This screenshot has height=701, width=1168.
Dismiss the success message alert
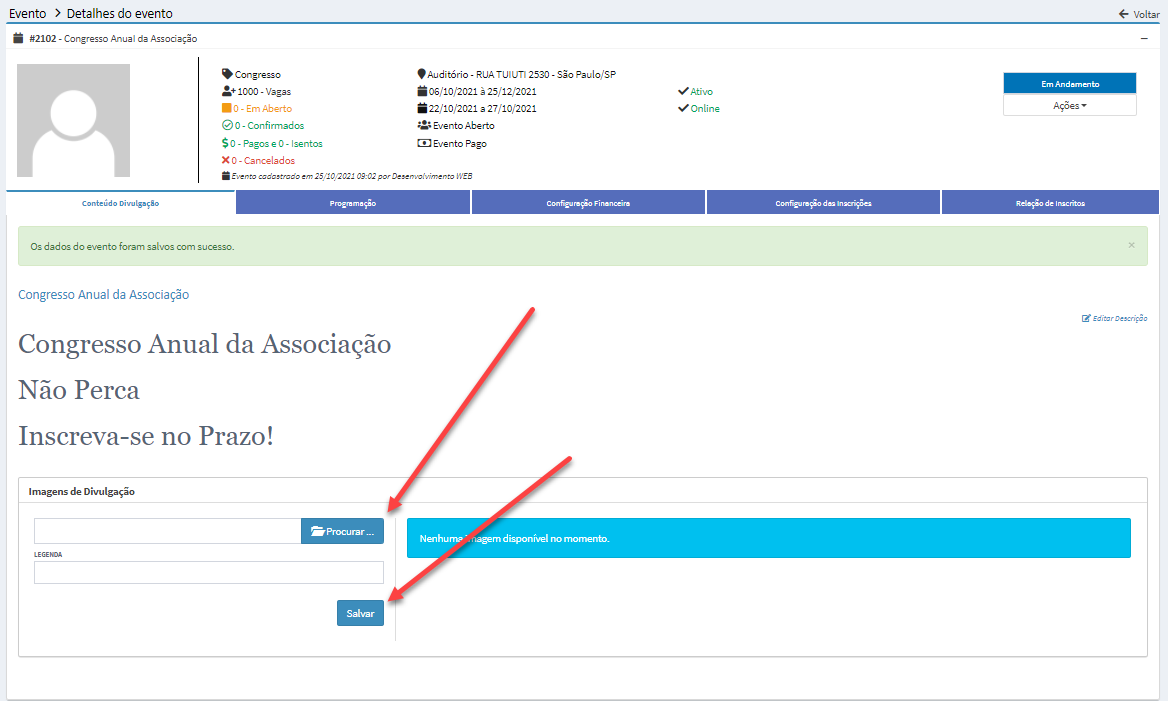coord(1131,244)
